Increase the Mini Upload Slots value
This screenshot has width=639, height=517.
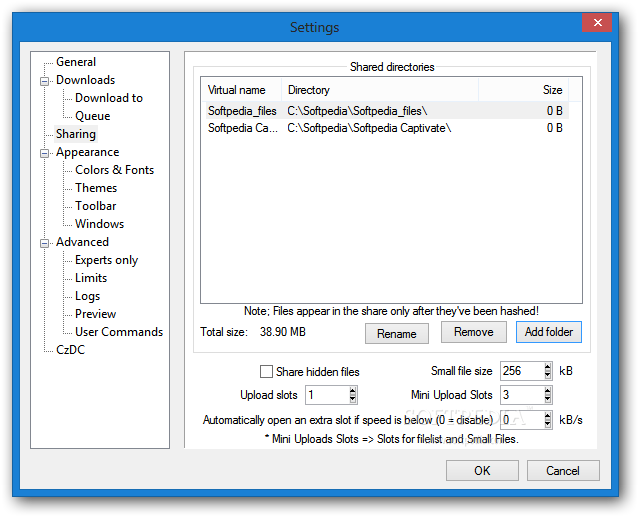[548, 390]
